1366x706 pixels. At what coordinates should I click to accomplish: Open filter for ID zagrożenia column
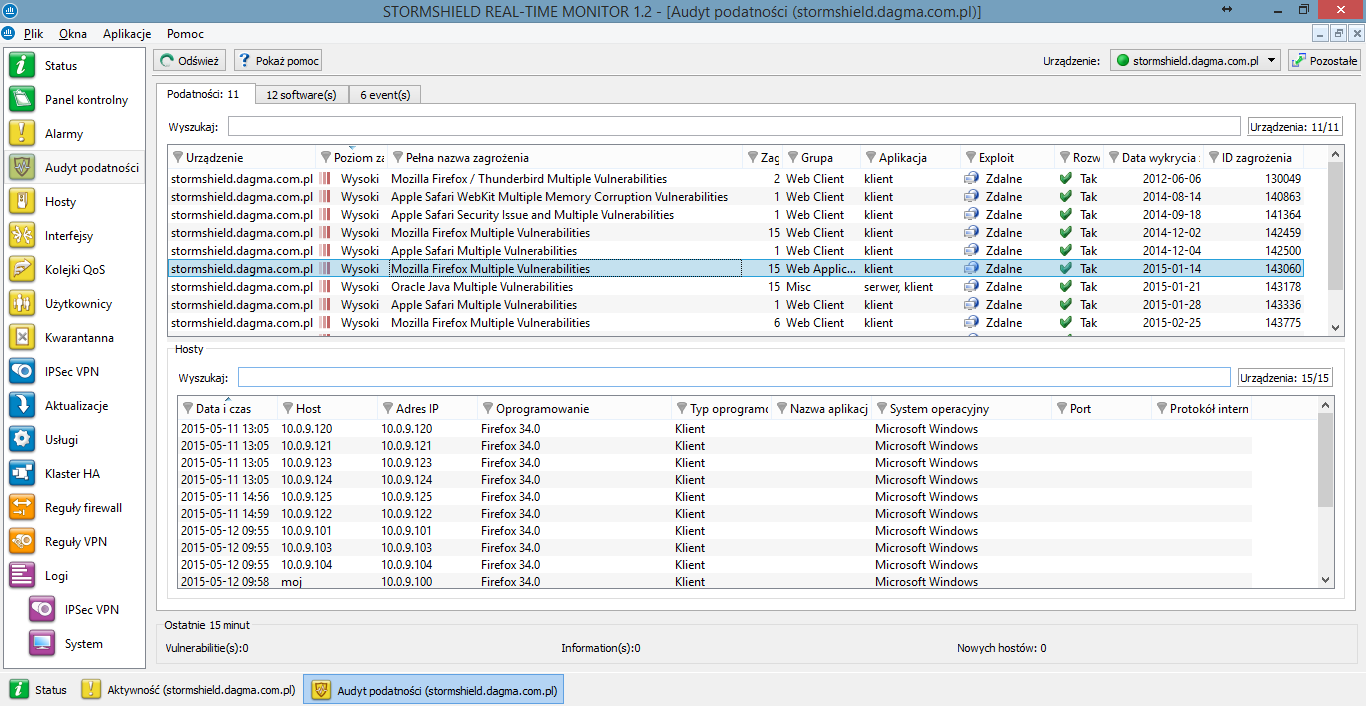tap(1214, 158)
